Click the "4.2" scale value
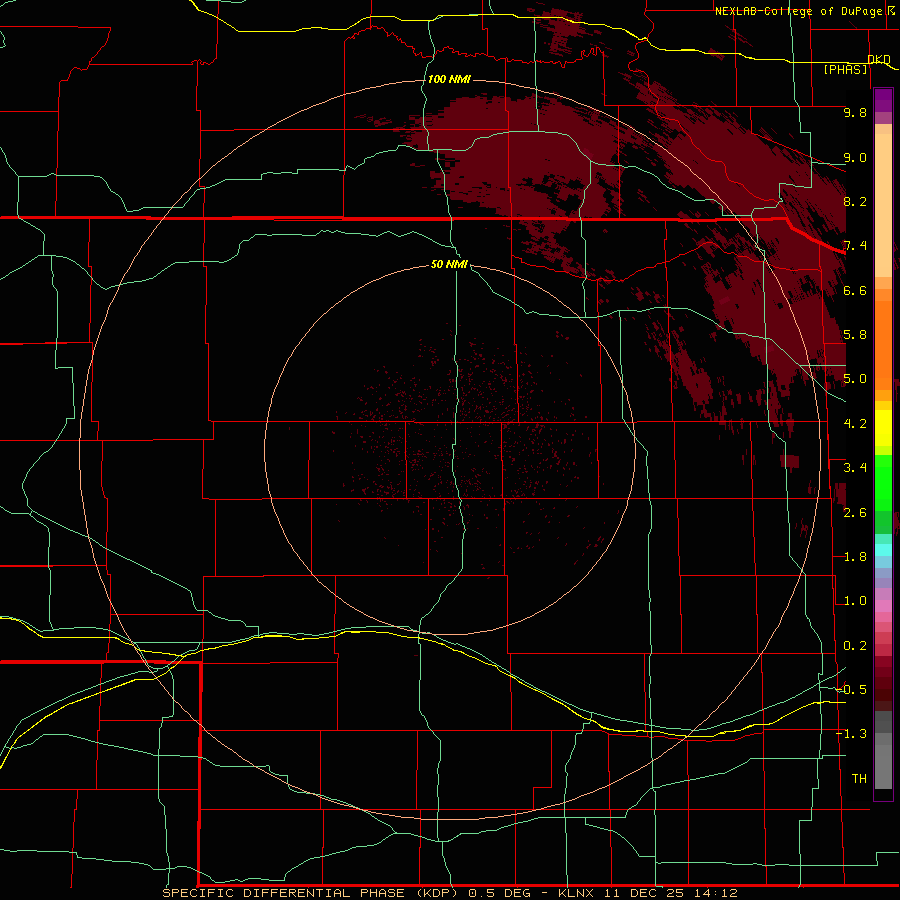This screenshot has height=900, width=900. 855,424
